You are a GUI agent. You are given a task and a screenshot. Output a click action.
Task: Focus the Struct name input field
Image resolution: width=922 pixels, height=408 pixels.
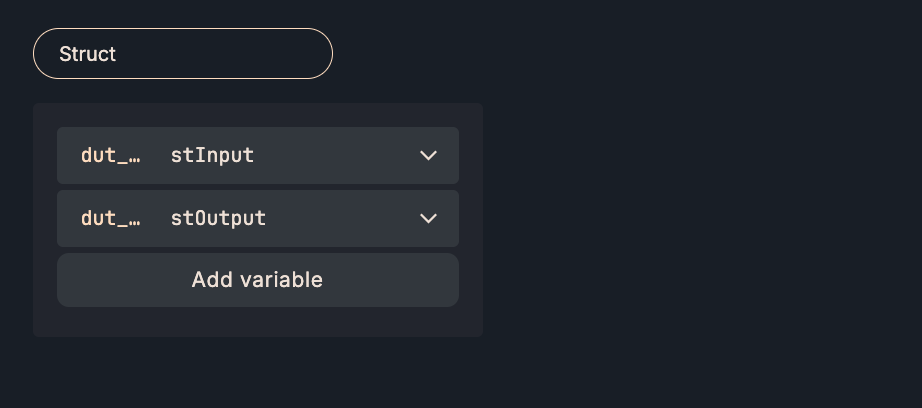tap(183, 54)
